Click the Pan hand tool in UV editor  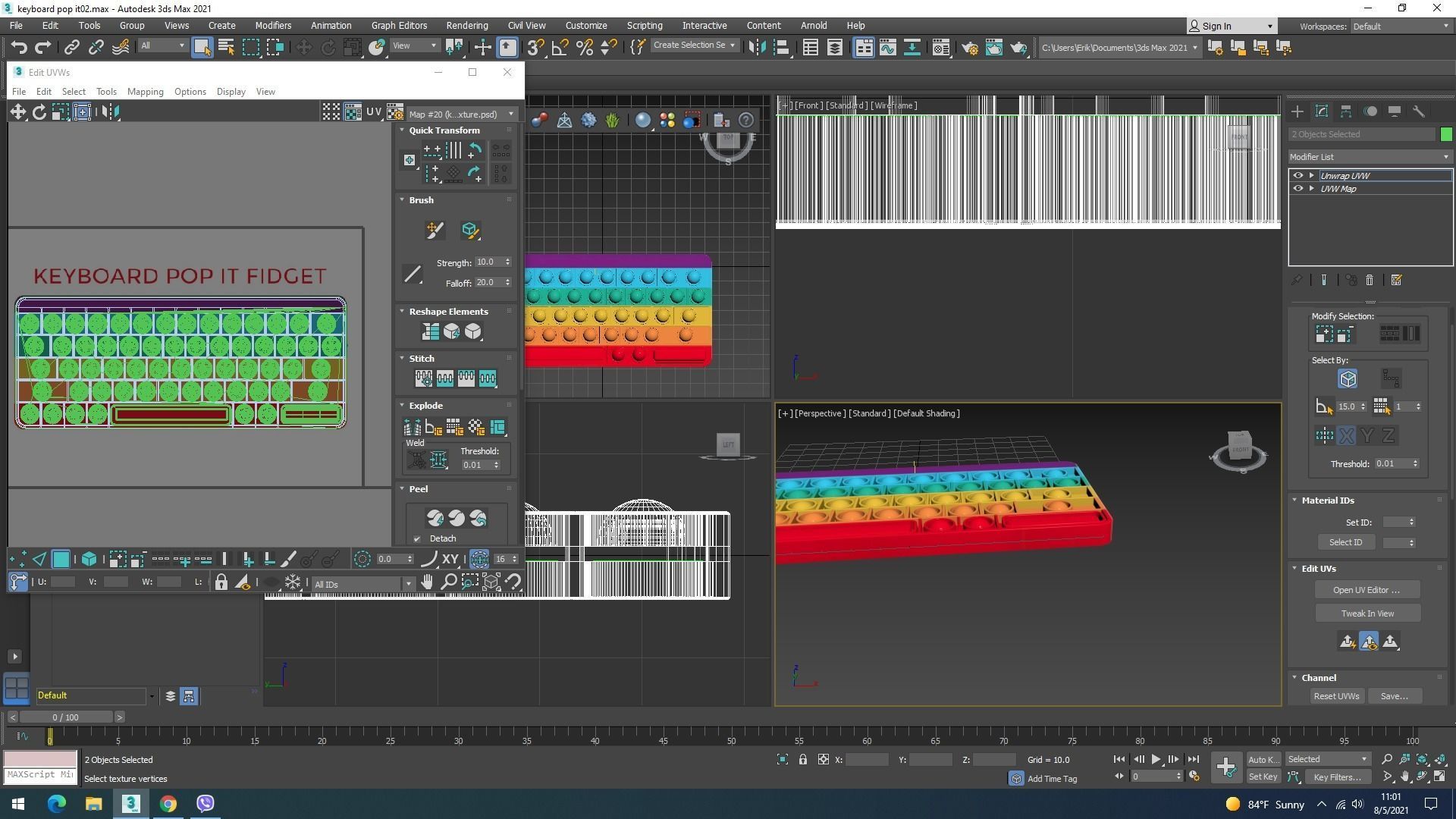point(427,582)
